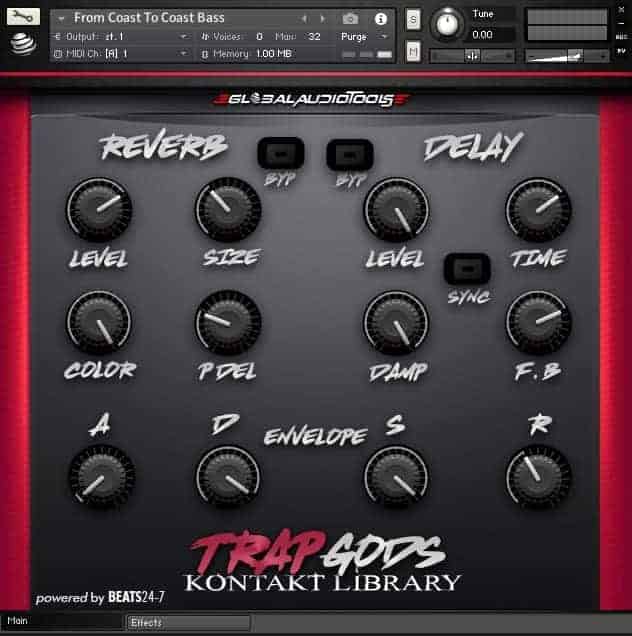
Task: Click the Delay TIME knob
Action: pyautogui.click(x=538, y=209)
